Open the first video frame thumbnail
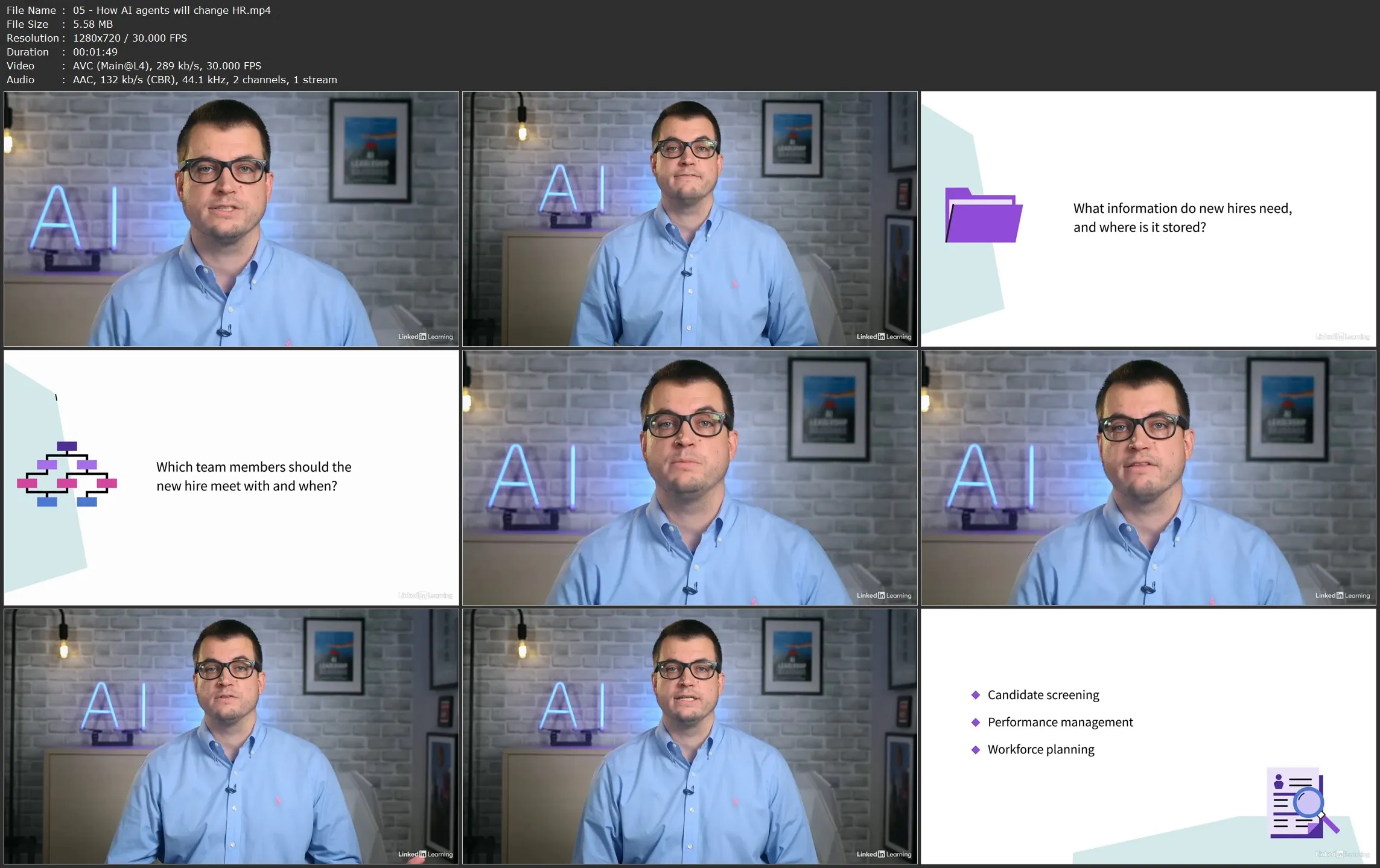This screenshot has width=1380, height=868. coord(231,218)
